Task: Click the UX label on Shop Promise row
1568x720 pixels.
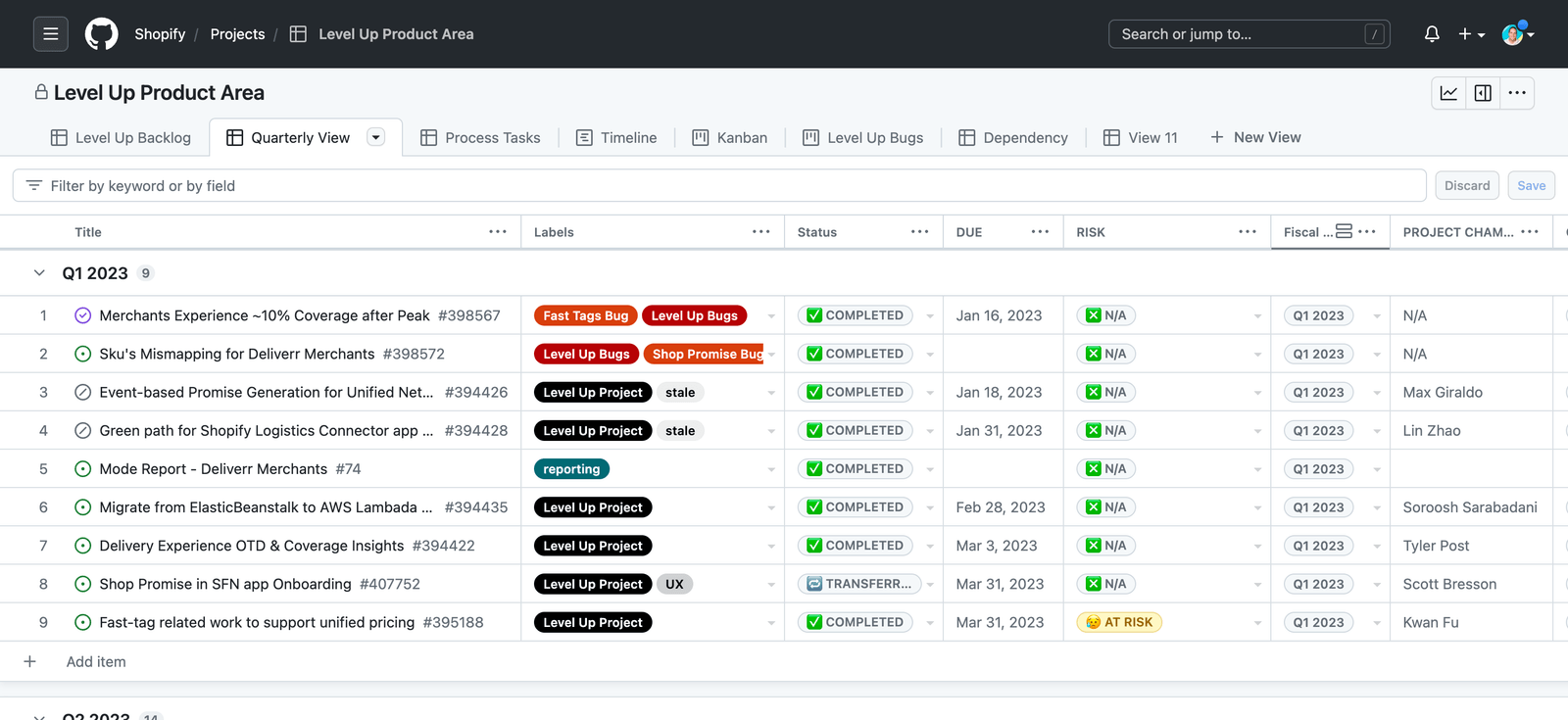Action: coord(674,584)
